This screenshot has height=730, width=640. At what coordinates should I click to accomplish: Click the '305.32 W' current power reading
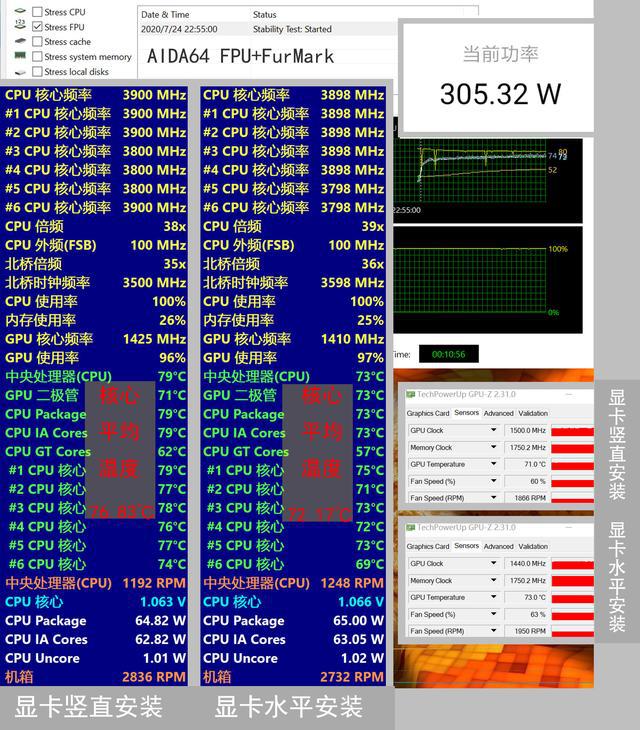(500, 94)
